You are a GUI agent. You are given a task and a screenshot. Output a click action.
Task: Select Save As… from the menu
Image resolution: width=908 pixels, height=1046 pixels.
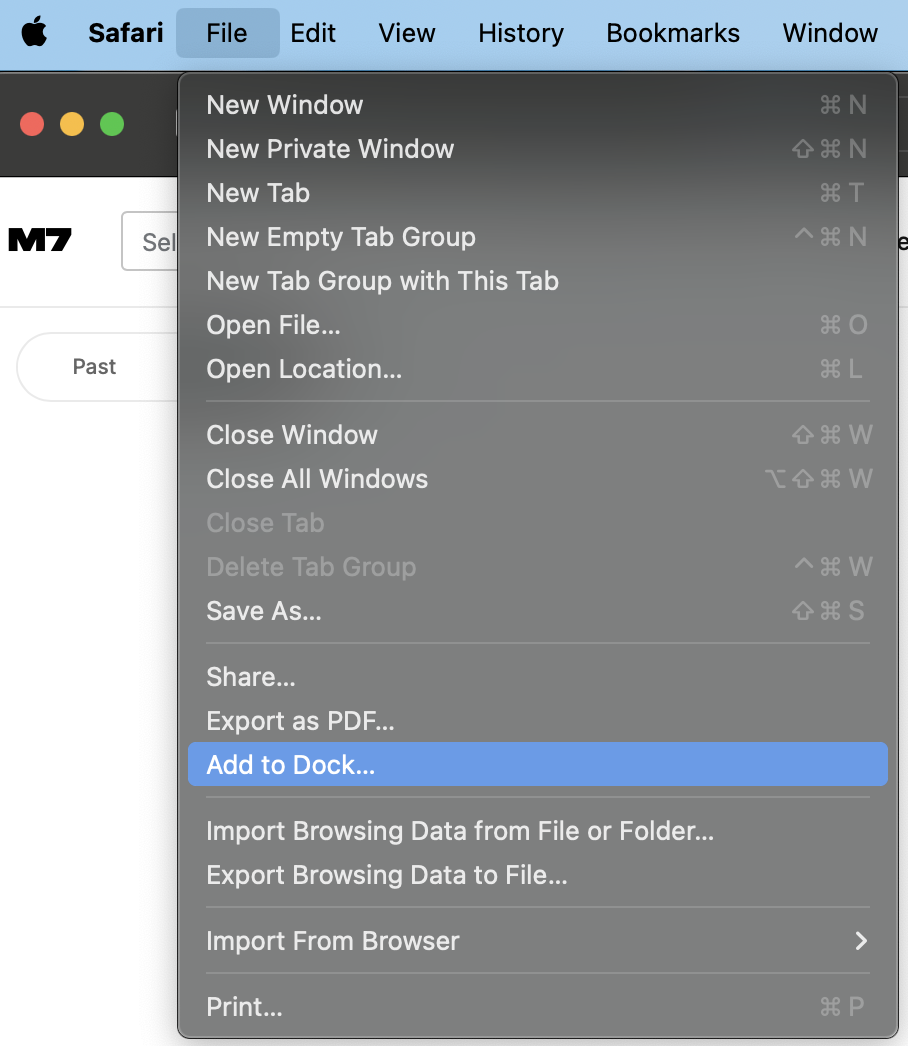pyautogui.click(x=264, y=611)
